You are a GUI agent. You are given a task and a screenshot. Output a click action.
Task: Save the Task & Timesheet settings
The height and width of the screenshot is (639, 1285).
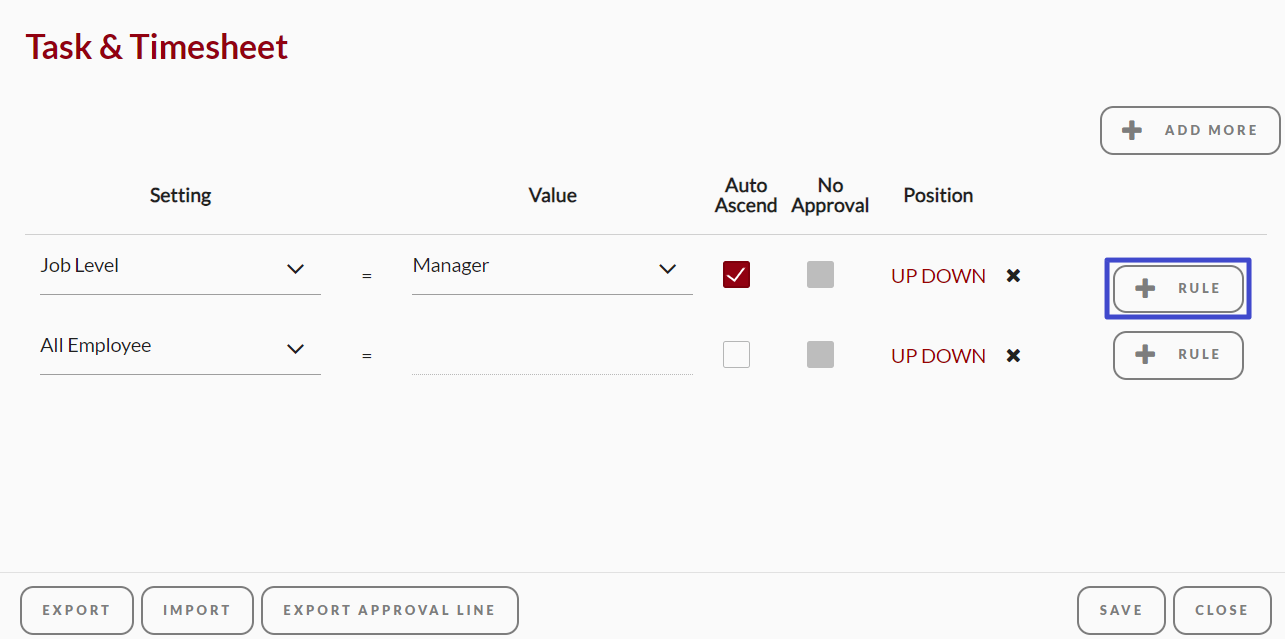click(1121, 610)
